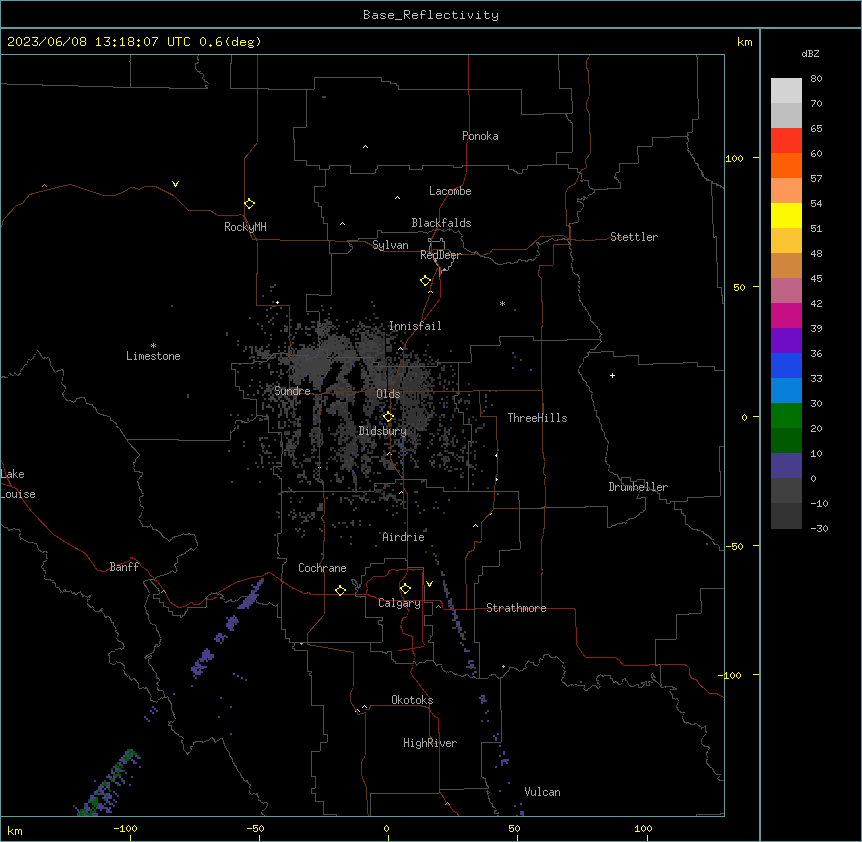The width and height of the screenshot is (862, 842).
Task: Click the Lake Louise label
Action: [x=18, y=484]
